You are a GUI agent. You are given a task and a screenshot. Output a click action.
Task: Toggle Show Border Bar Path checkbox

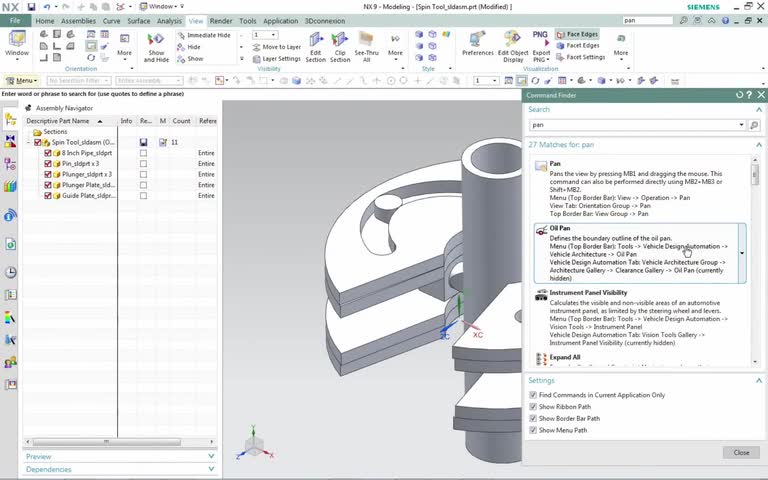(x=533, y=418)
